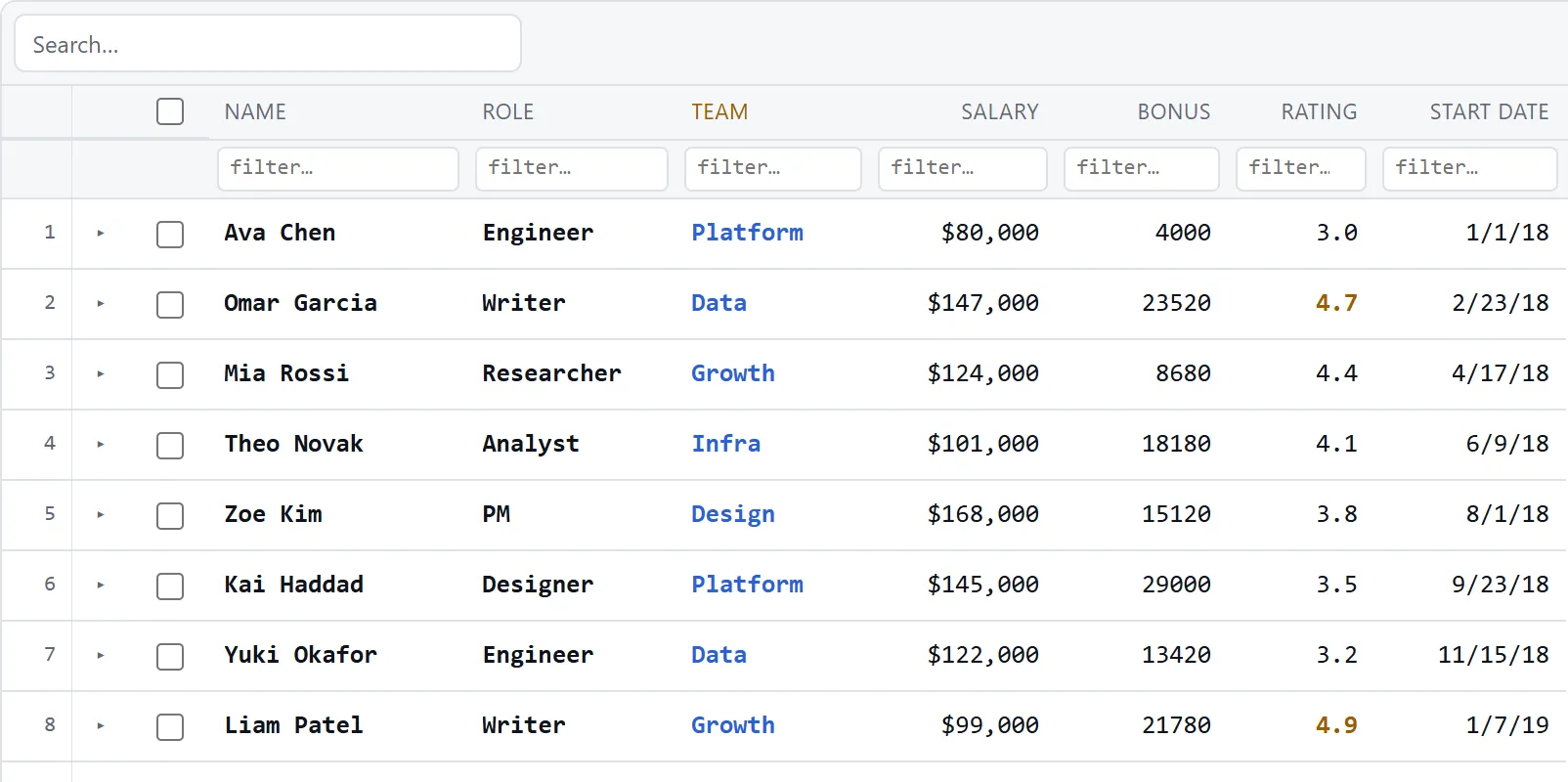
Task: Sort by the NAME column header
Action: pyautogui.click(x=255, y=112)
